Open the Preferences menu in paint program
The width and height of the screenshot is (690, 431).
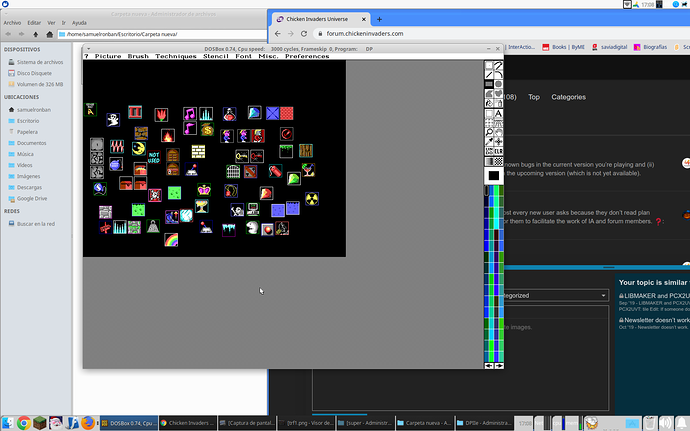pos(307,56)
